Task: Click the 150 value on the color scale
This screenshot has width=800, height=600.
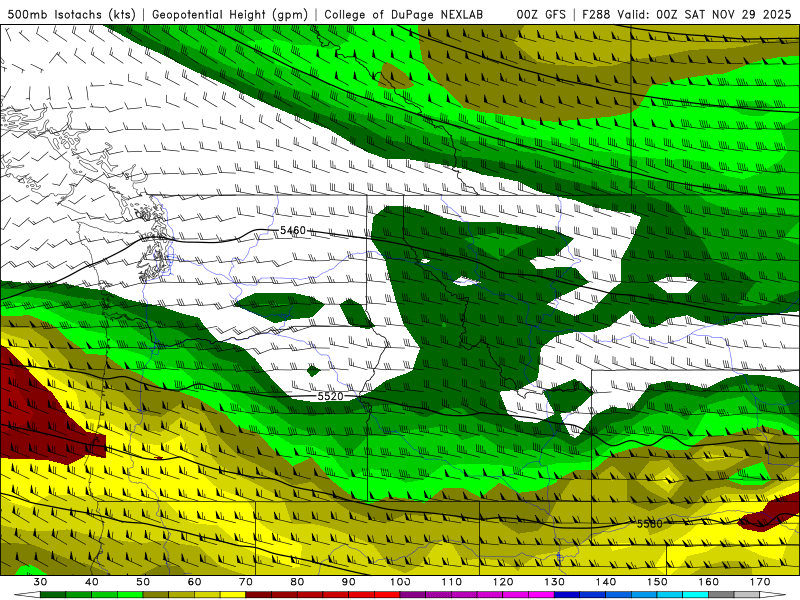Action: [658, 582]
